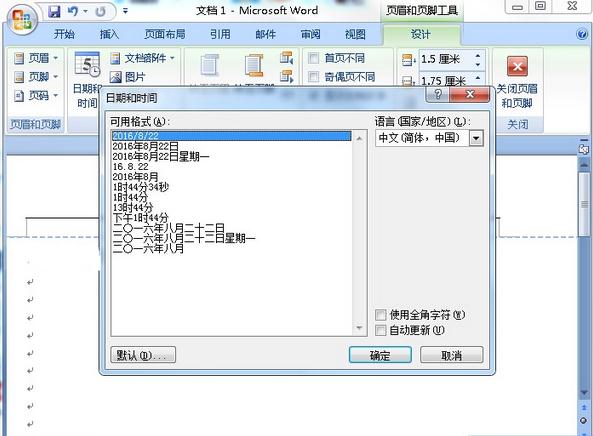Switch to the 插入 tab
The width and height of the screenshot is (593, 436).
(109, 34)
